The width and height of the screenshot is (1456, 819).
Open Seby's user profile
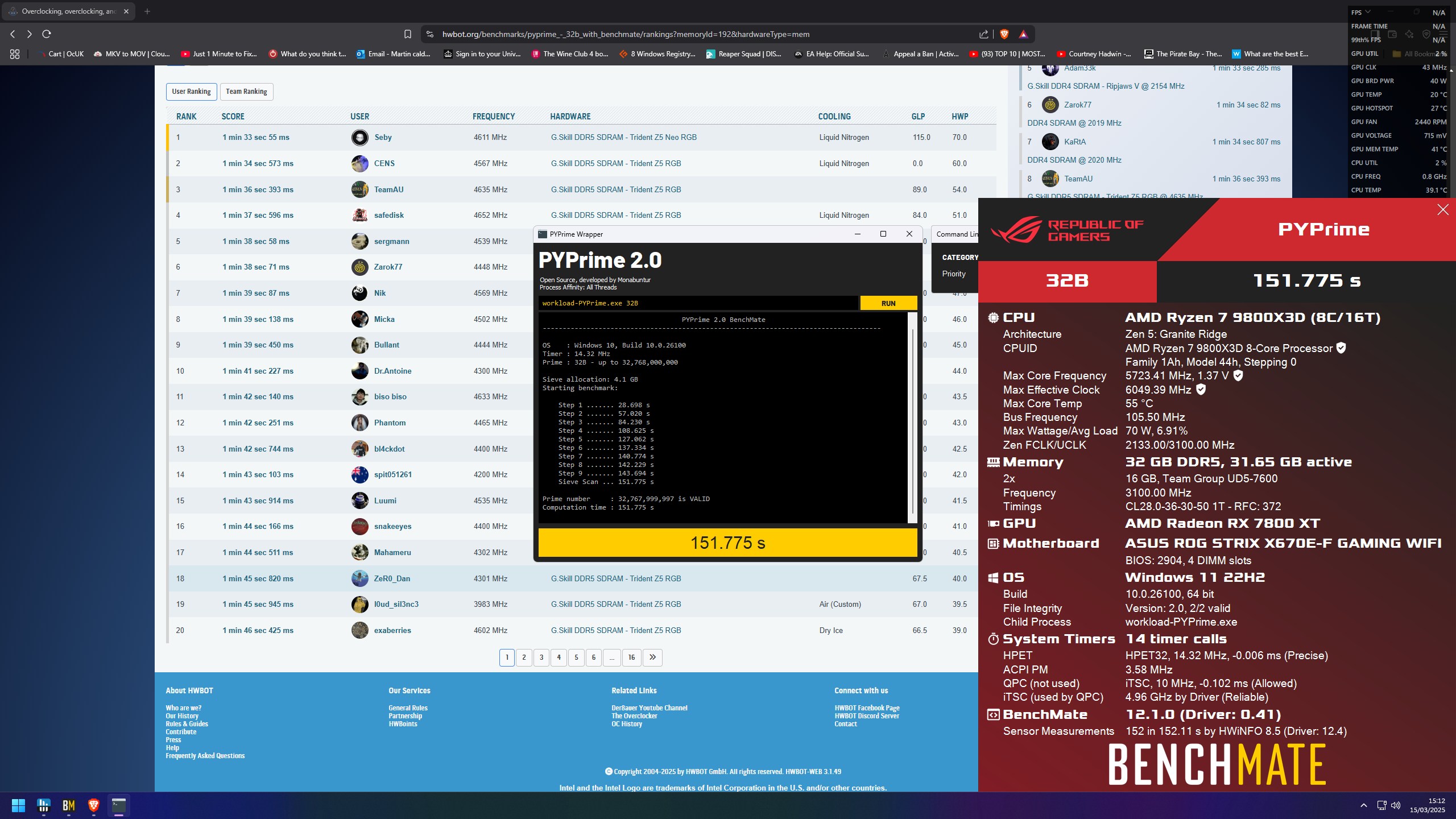click(383, 138)
